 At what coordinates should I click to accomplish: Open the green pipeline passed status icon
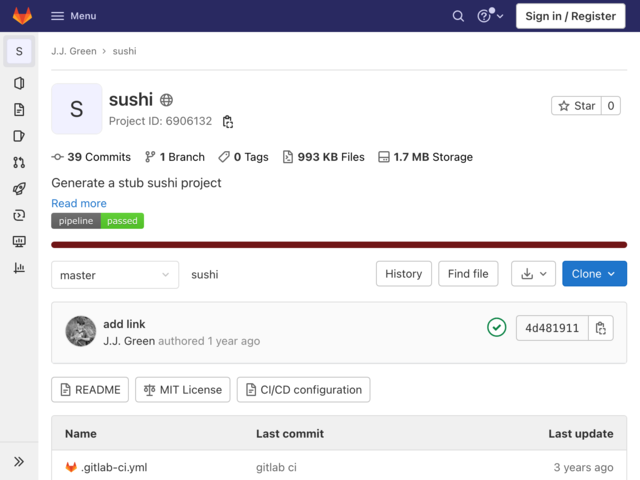[x=497, y=327]
